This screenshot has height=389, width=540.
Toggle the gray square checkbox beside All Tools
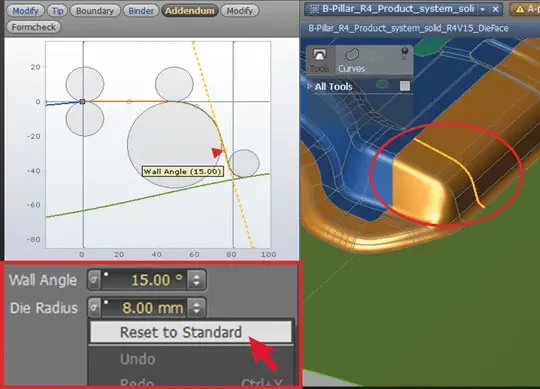(x=405, y=86)
